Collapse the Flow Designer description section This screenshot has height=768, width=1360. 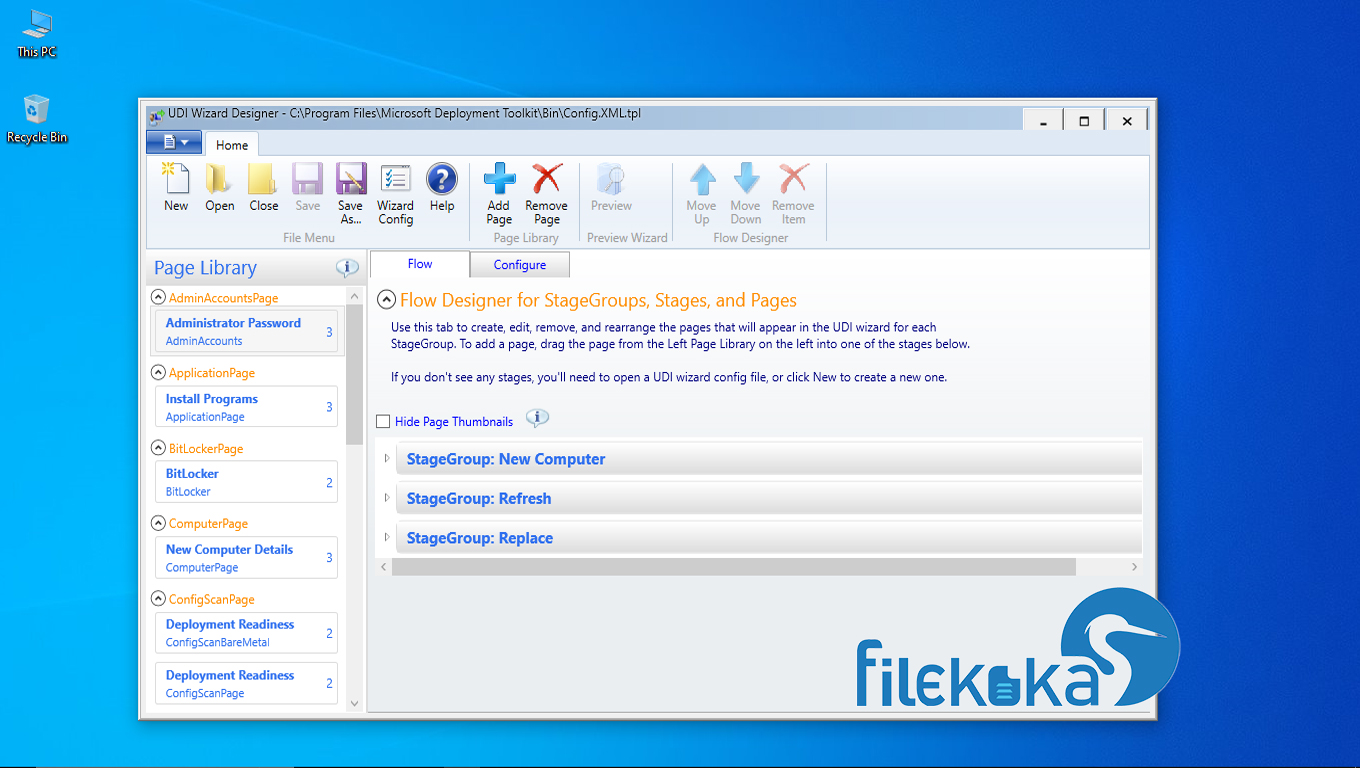point(385,300)
